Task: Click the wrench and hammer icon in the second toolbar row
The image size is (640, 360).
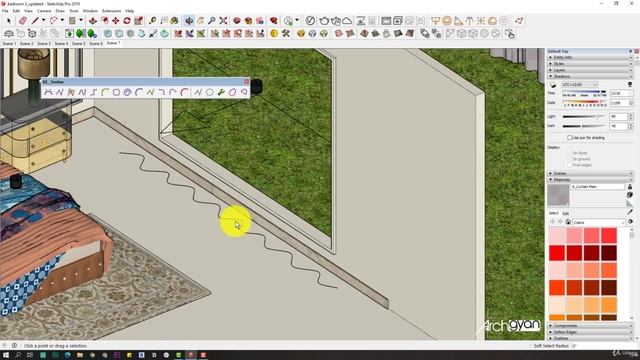Action: tap(286, 33)
